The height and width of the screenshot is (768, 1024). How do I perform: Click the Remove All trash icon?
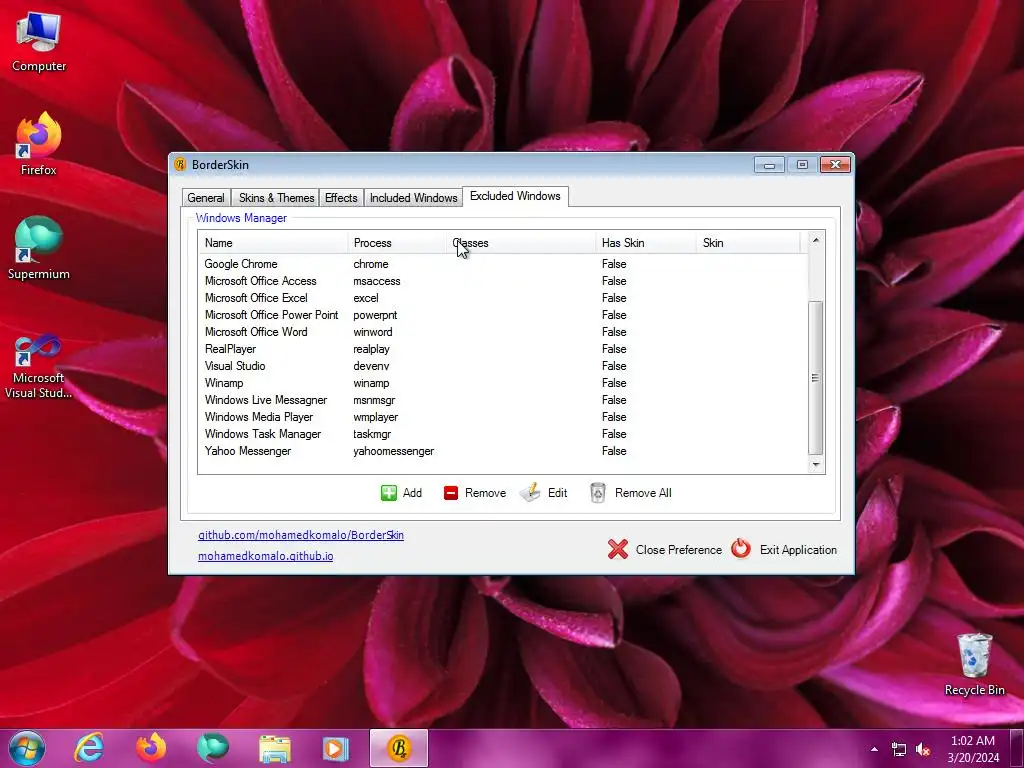(598, 492)
